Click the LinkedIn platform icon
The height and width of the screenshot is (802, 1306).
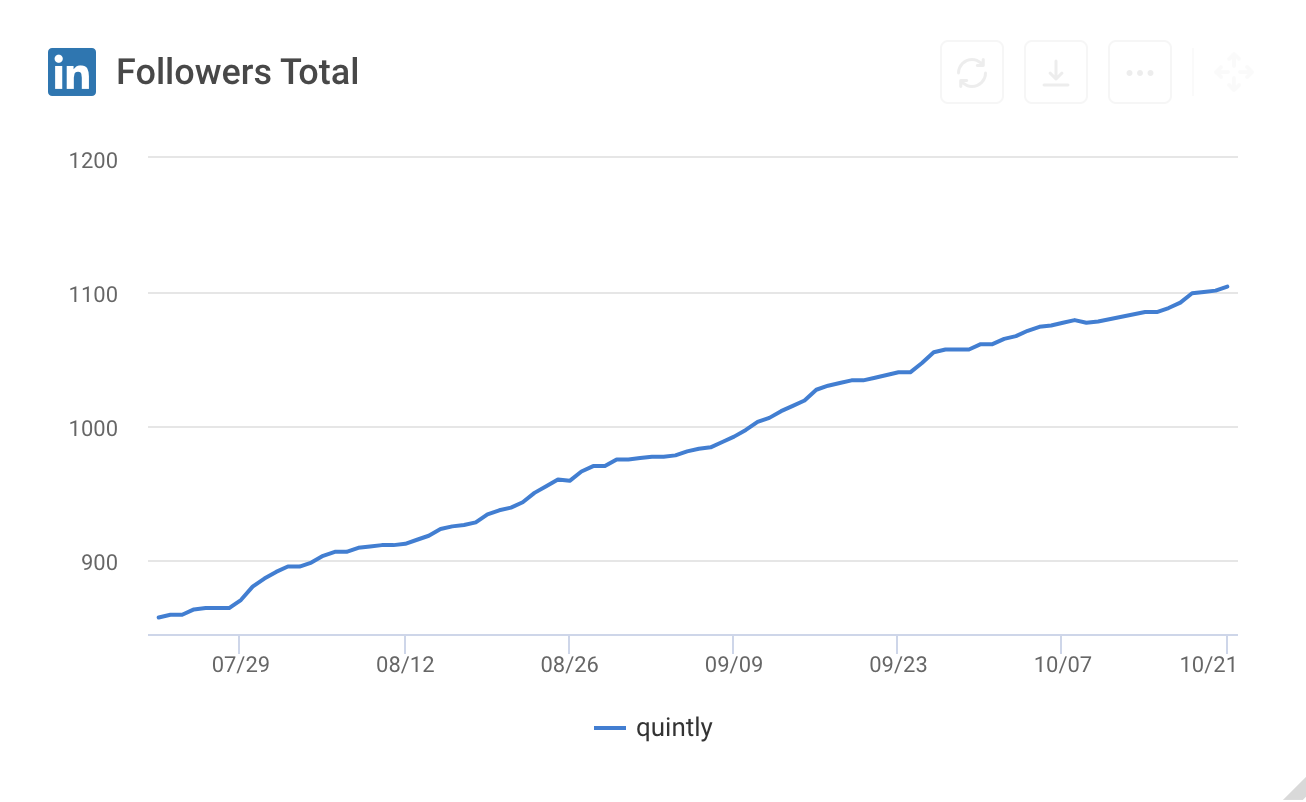[70, 71]
